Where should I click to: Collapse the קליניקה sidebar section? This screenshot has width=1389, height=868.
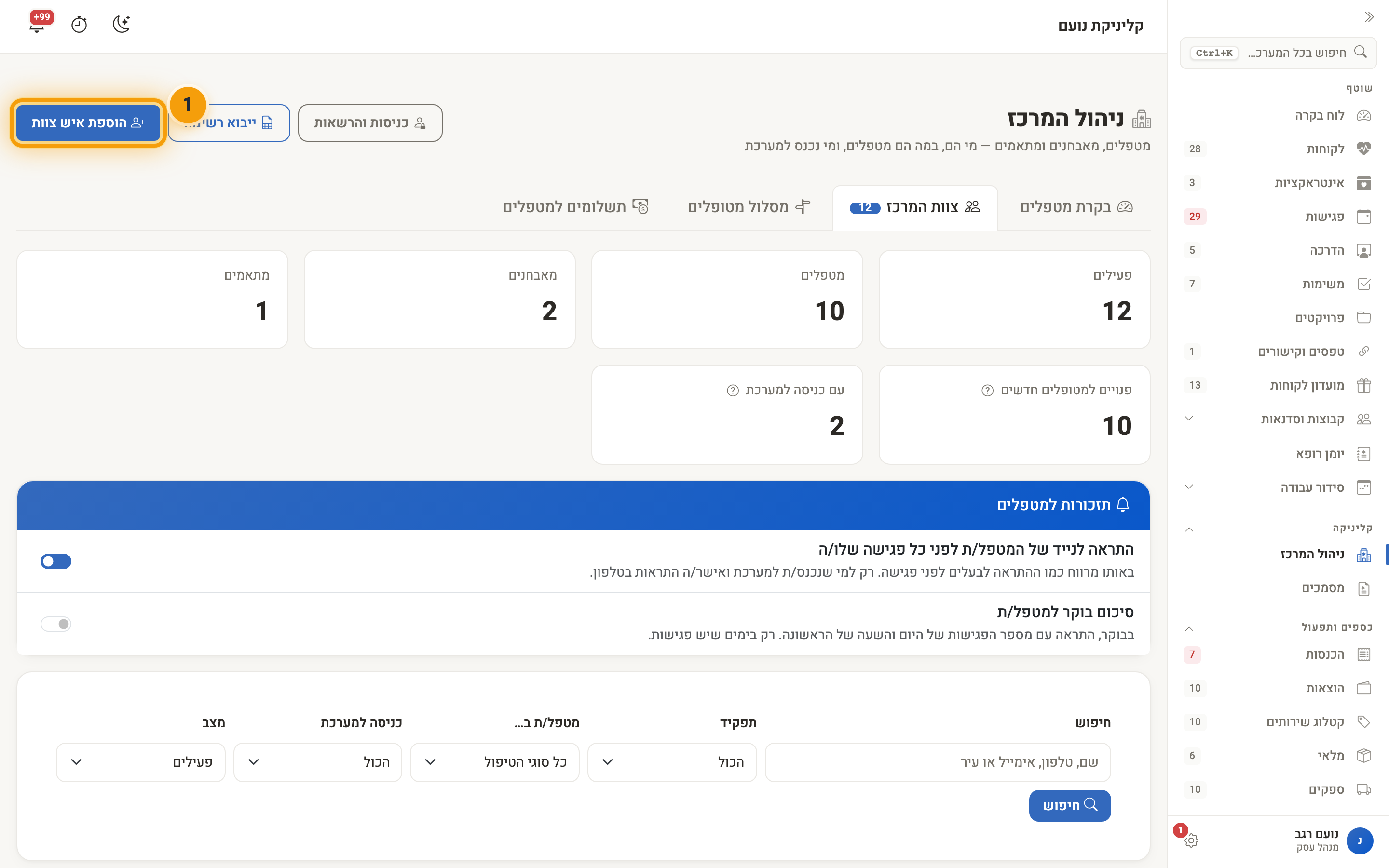pos(1189,529)
